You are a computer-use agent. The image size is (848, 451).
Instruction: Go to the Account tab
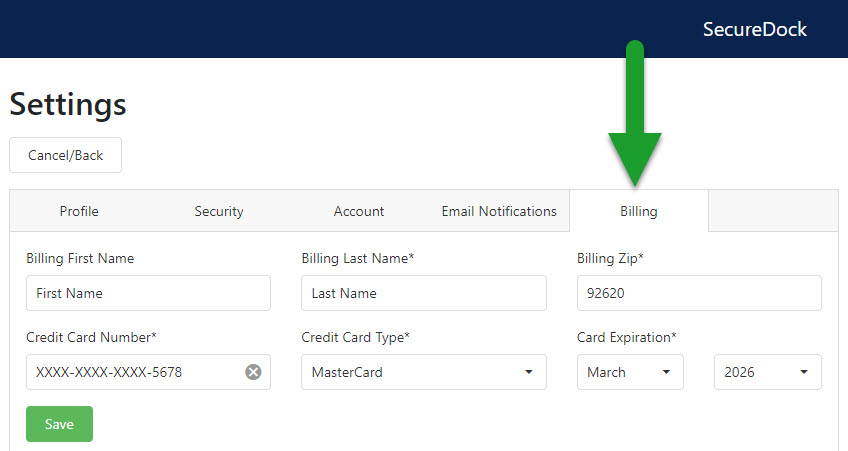point(359,211)
